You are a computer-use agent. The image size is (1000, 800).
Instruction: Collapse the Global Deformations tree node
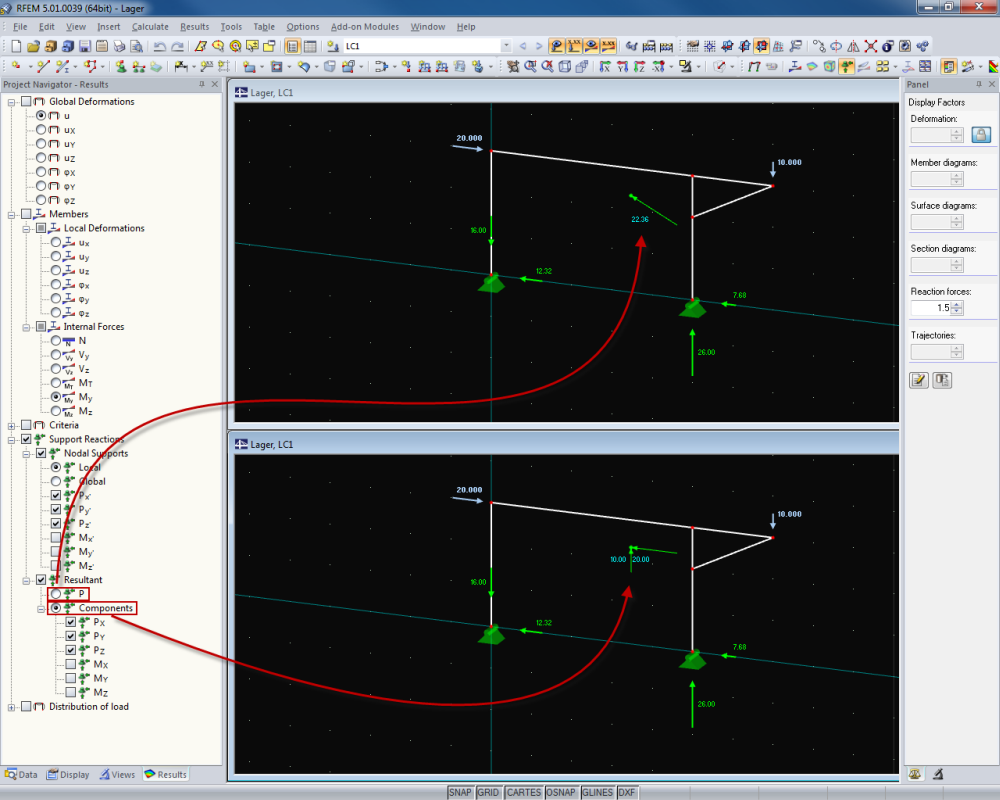[x=11, y=102]
